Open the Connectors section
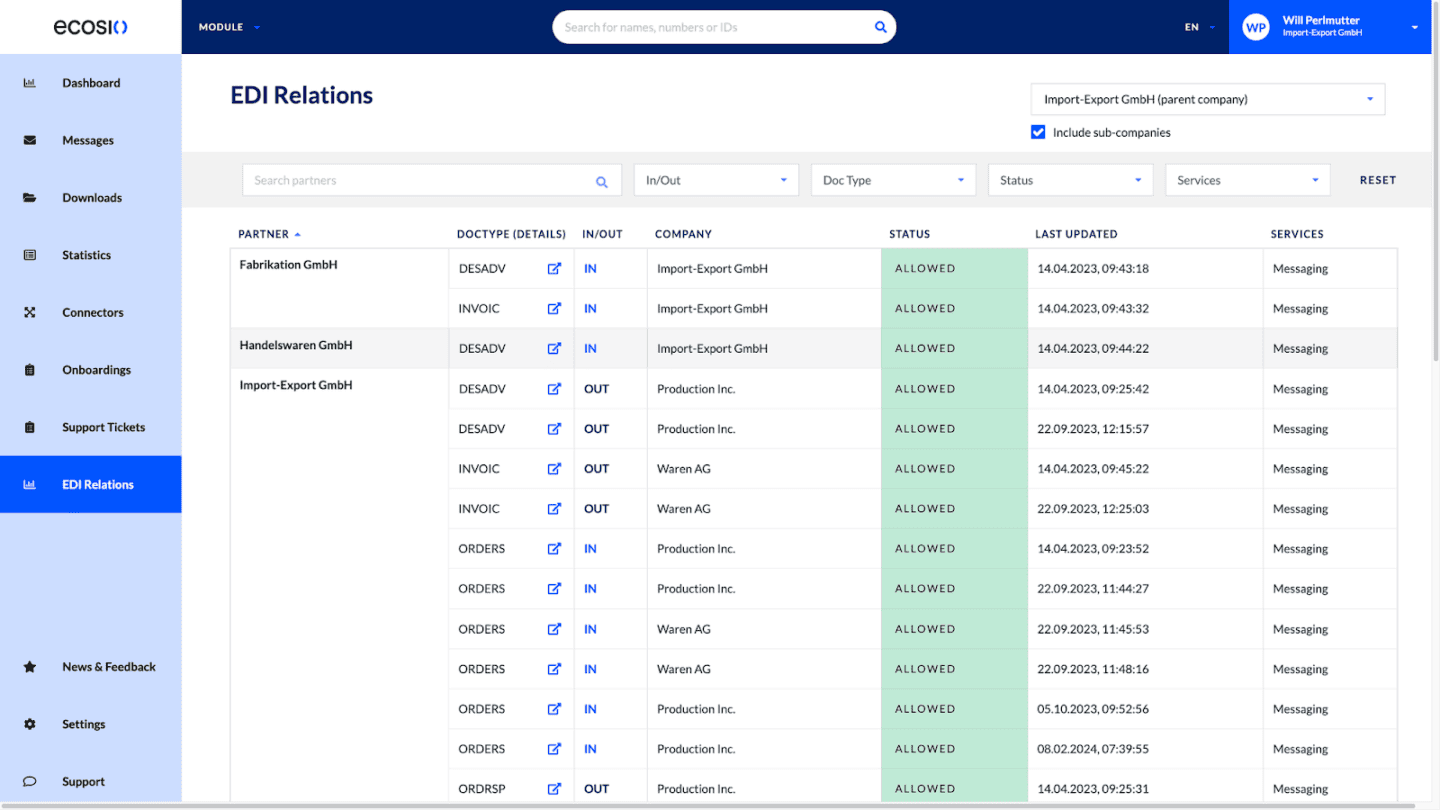Image resolution: width=1440 pixels, height=810 pixels. point(92,312)
